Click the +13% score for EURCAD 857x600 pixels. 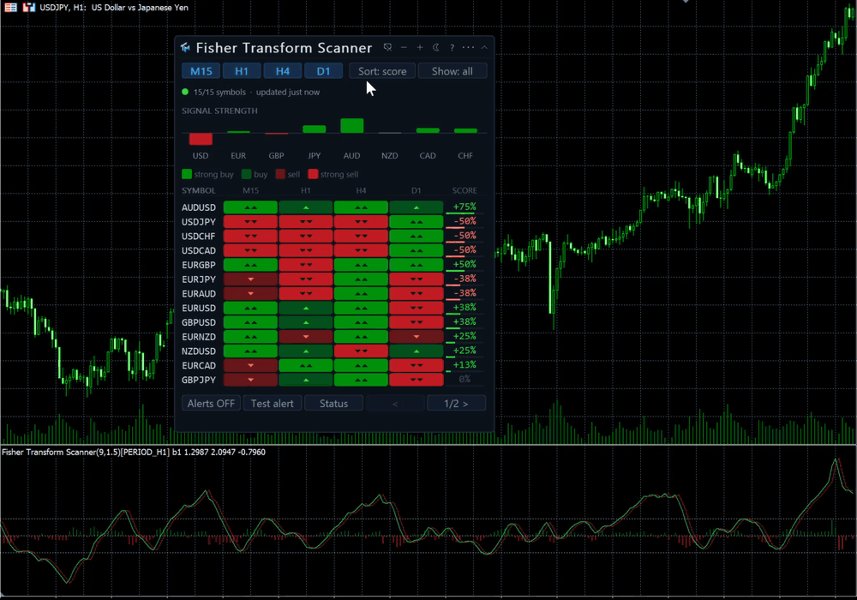point(465,364)
